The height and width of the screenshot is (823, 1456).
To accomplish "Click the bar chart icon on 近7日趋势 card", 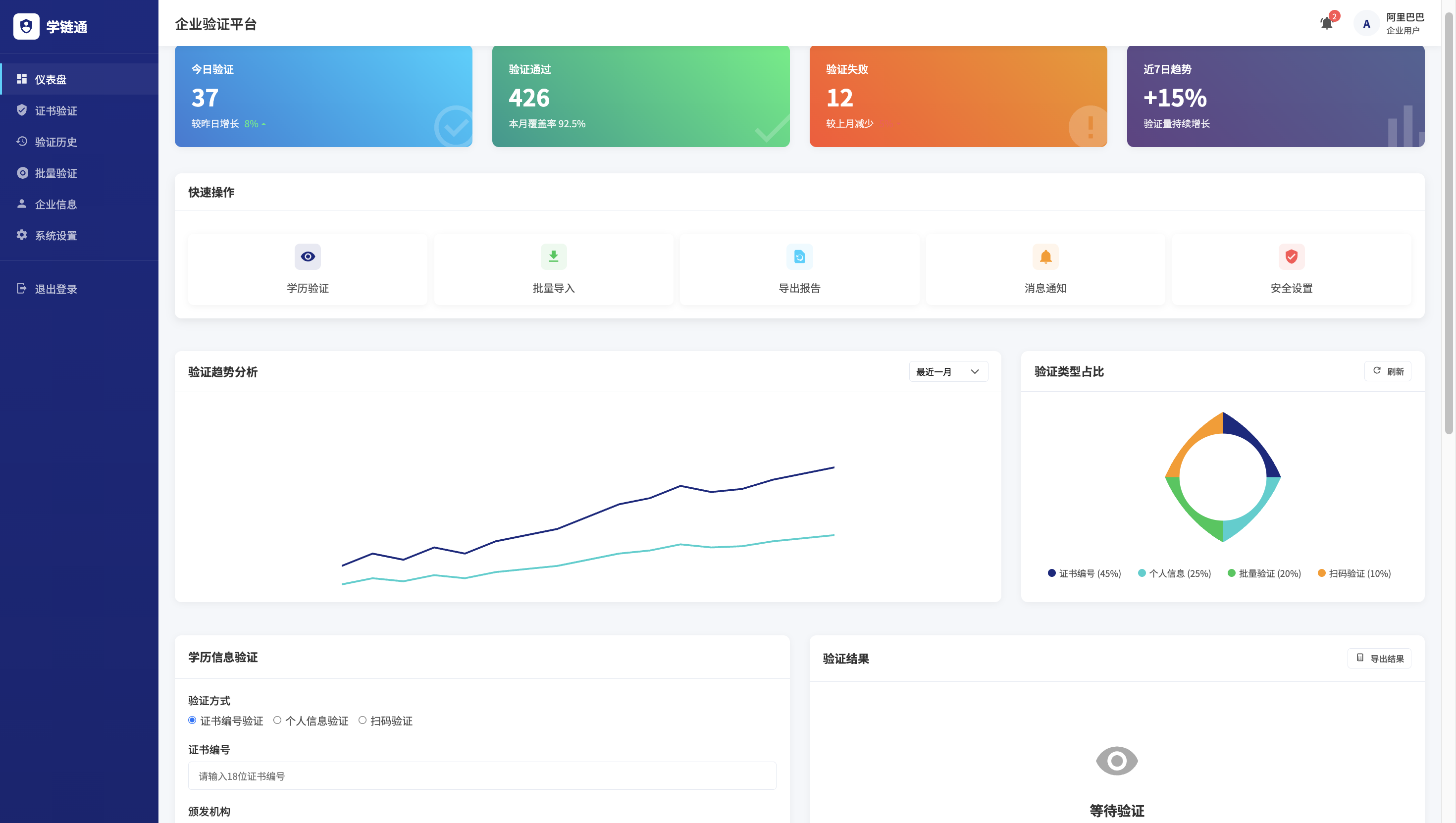I will tap(1406, 127).
